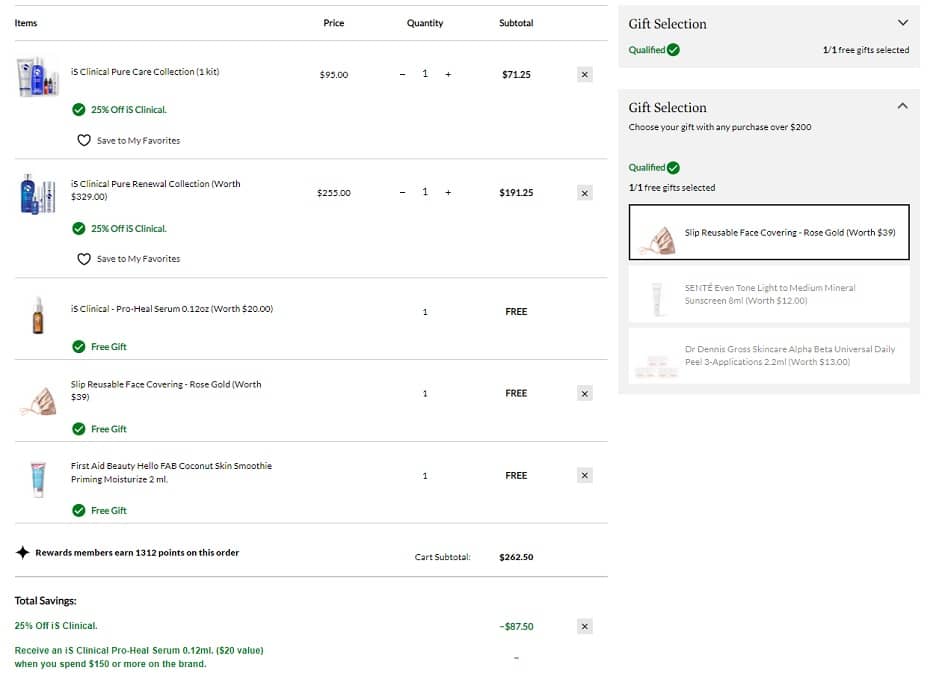The height and width of the screenshot is (700, 939).
Task: Decrease quantity of Pure Renewal Collection
Action: pos(403,193)
